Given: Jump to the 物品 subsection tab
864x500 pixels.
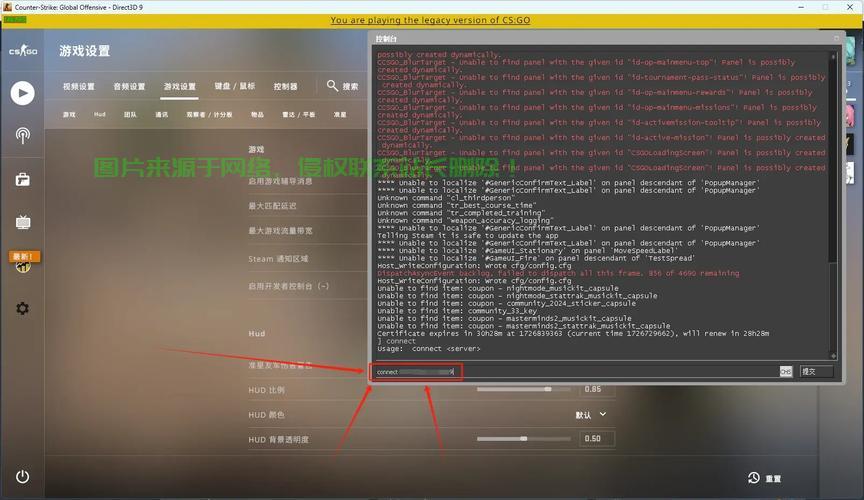Looking at the screenshot, I should pyautogui.click(x=257, y=115).
